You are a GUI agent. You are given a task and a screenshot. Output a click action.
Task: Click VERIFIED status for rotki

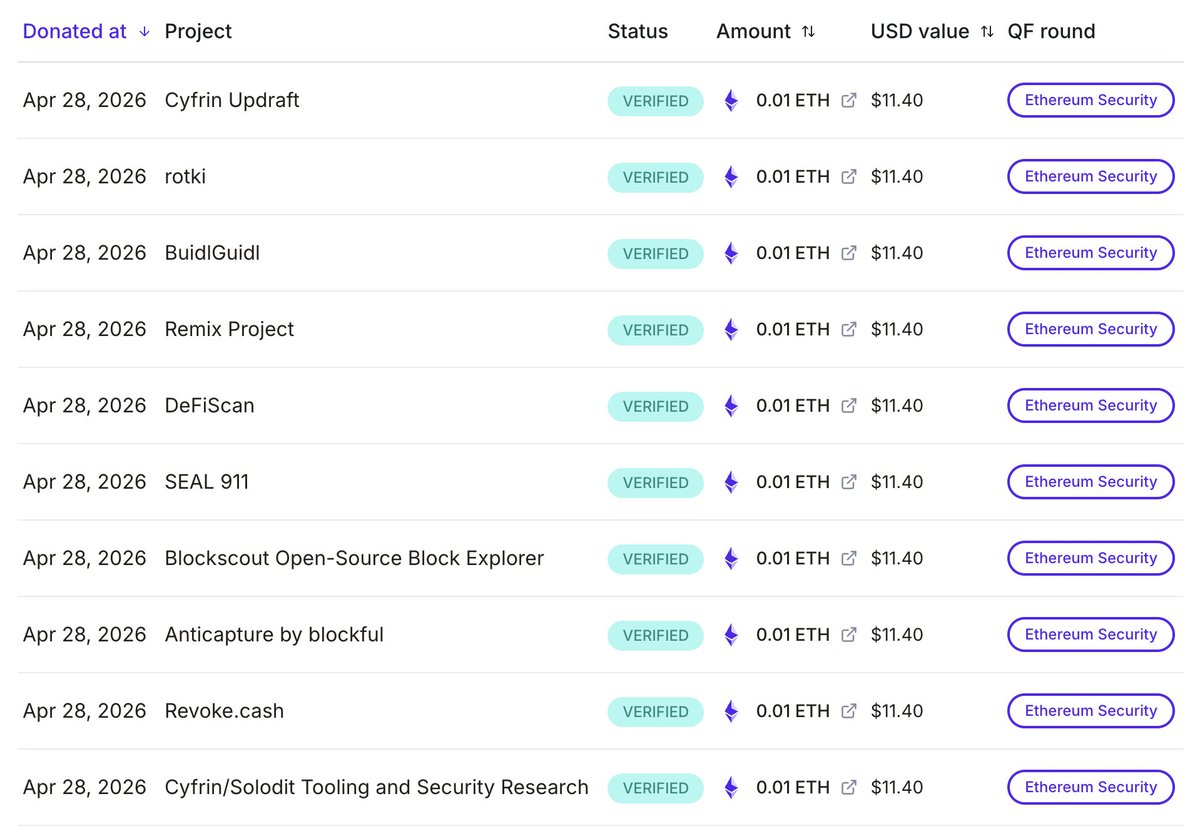(656, 177)
